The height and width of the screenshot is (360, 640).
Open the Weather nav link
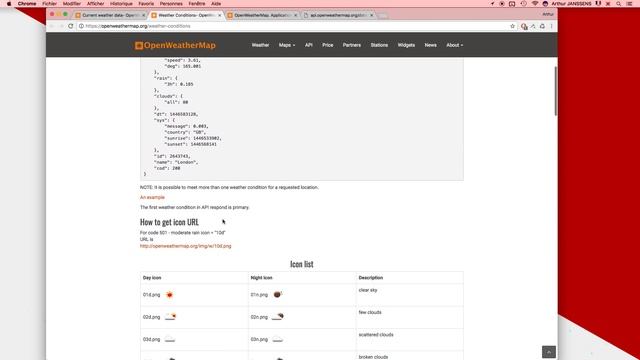260,45
